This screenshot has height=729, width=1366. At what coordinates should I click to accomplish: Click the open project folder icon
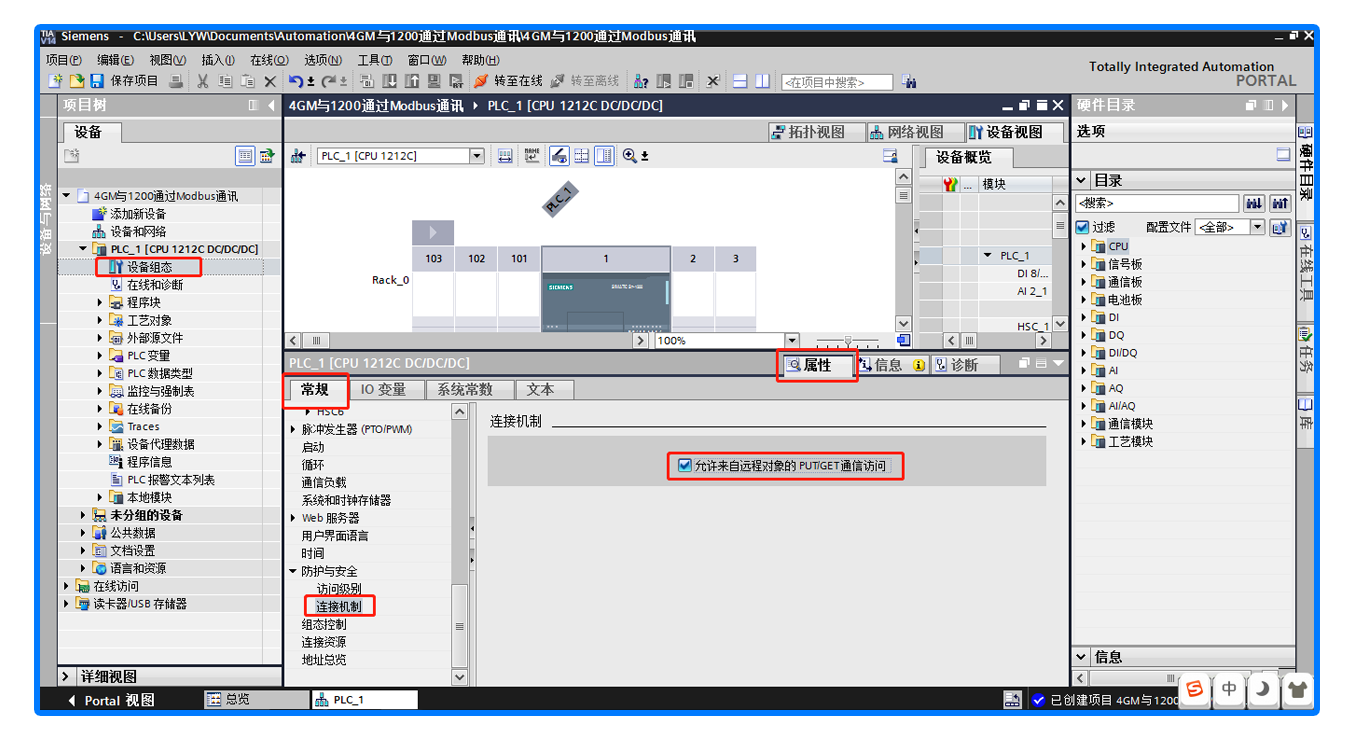click(x=76, y=81)
